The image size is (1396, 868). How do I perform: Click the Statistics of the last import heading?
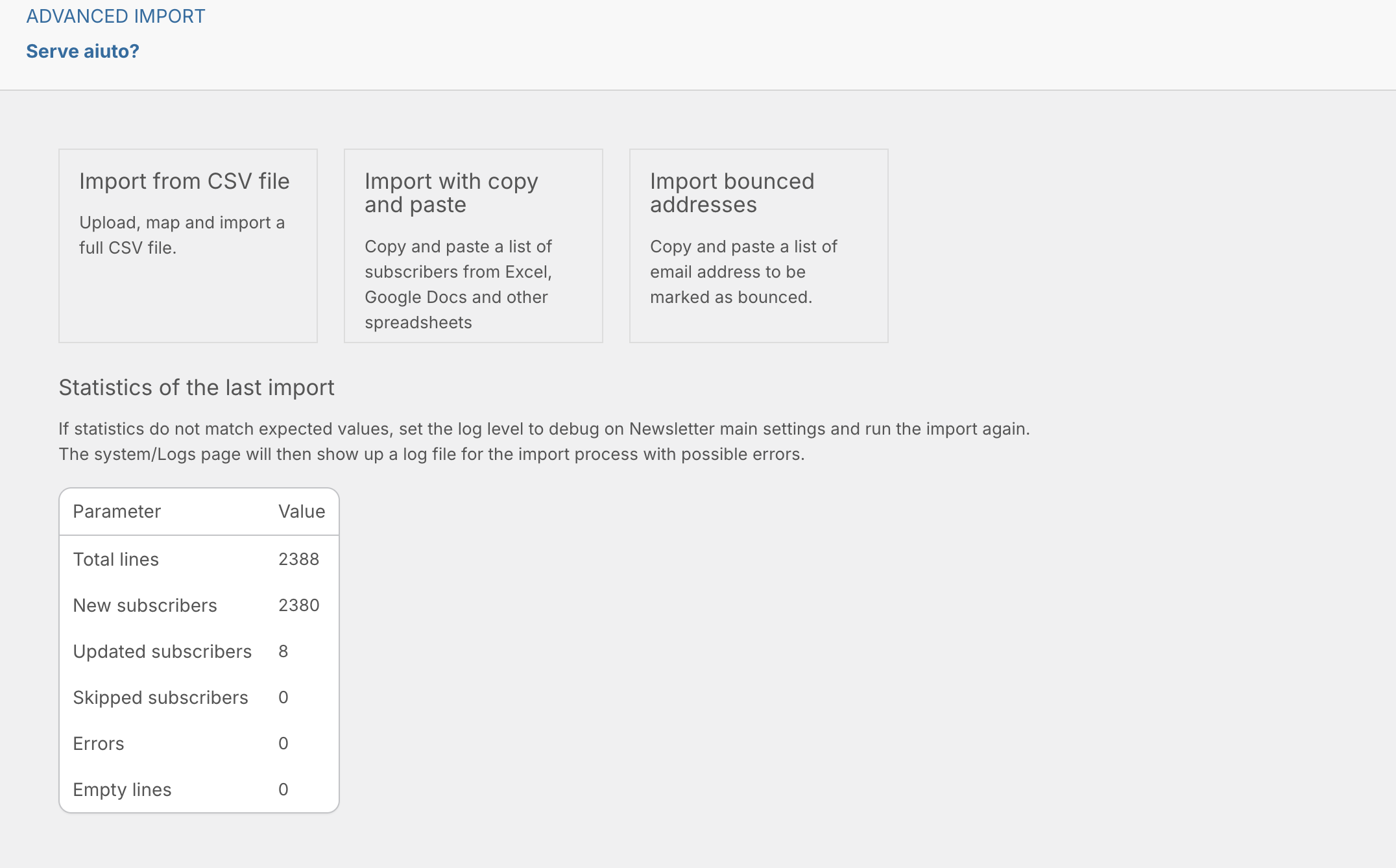pos(197,387)
